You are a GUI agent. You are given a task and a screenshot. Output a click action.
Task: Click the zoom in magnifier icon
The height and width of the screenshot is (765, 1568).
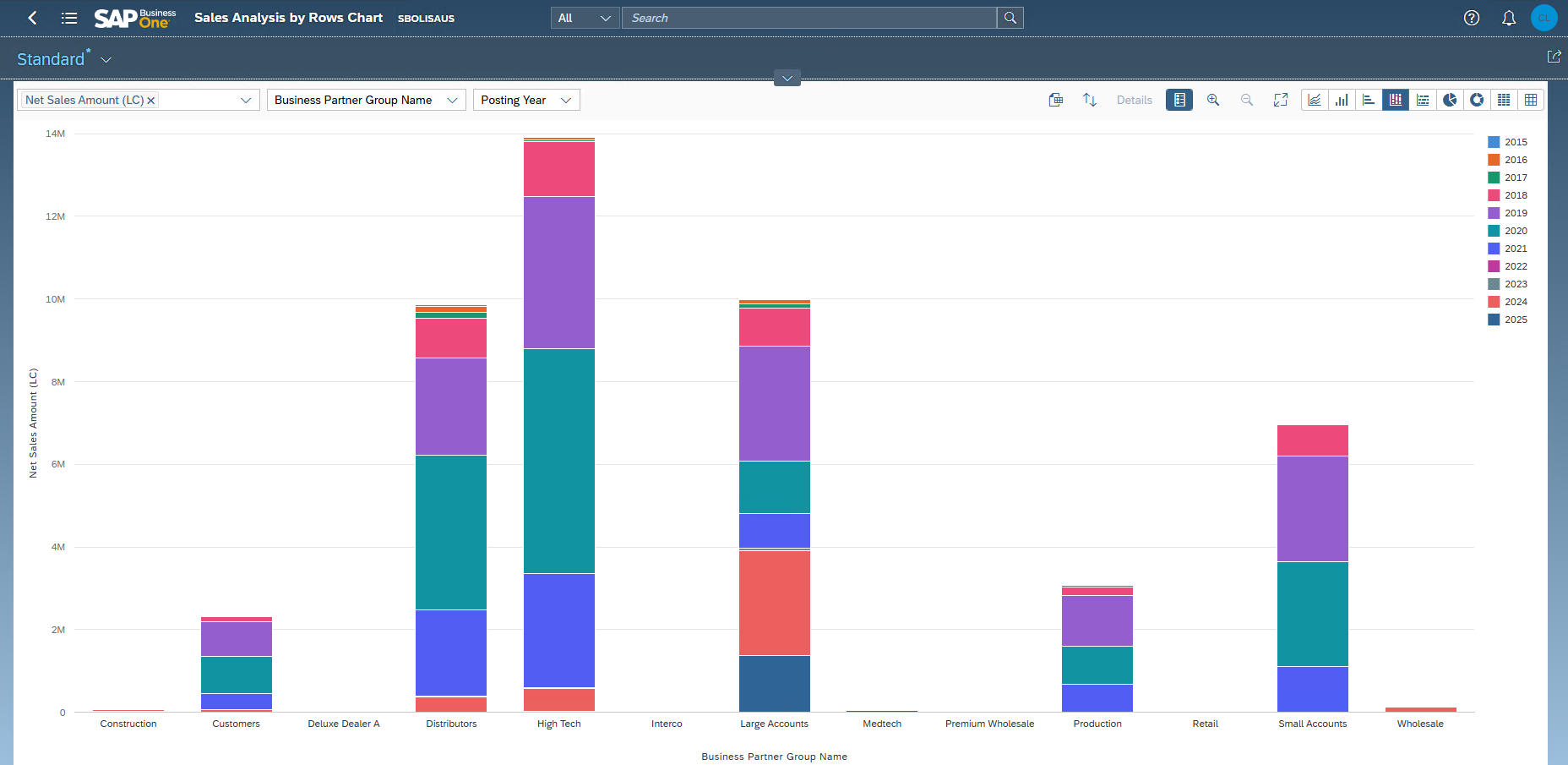1213,100
